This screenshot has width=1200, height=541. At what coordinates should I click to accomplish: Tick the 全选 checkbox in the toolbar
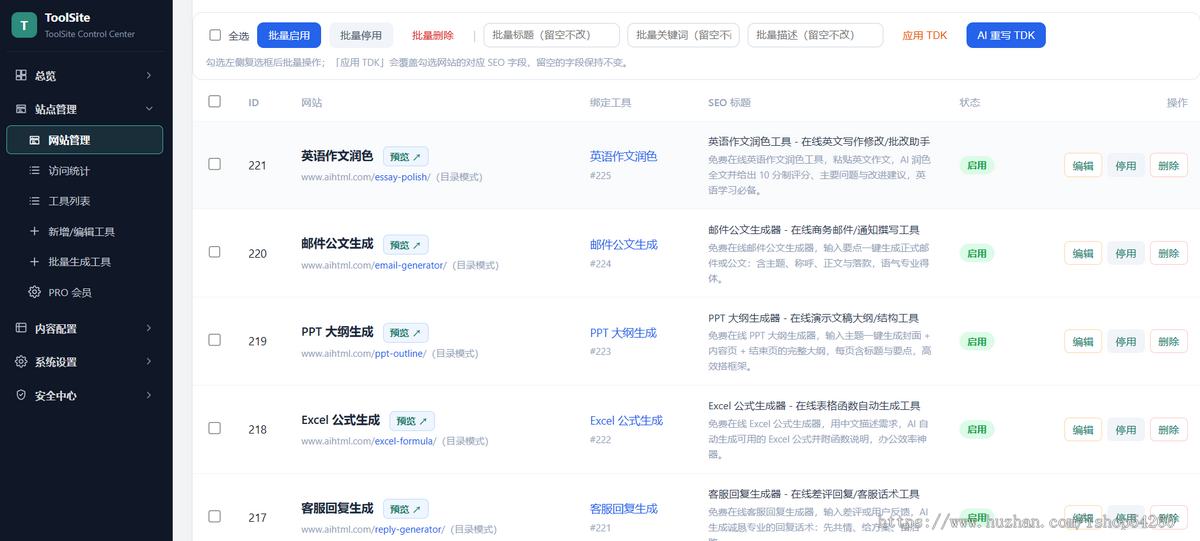point(215,35)
